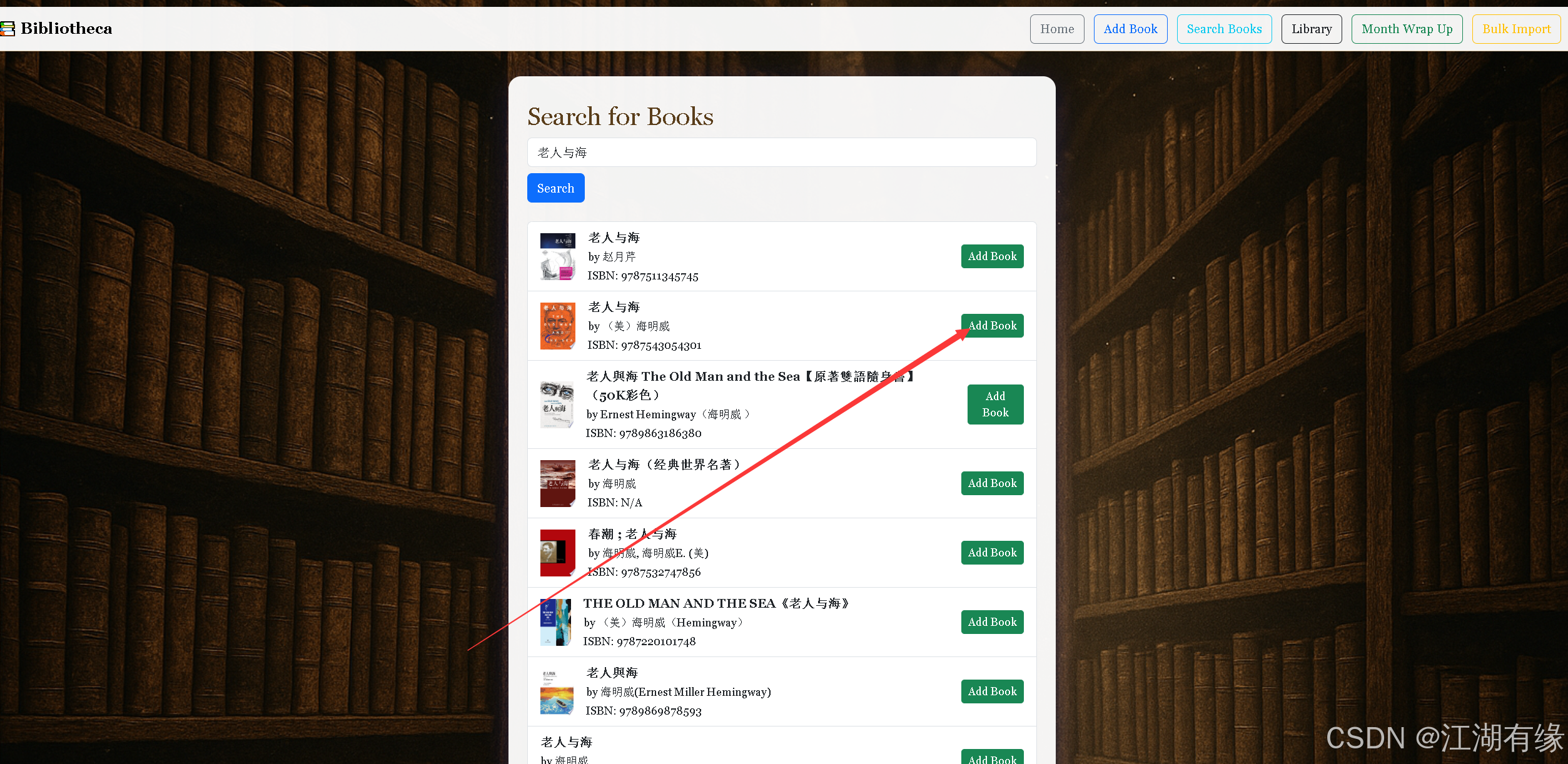Add book with ISBN 9787220101748

991,622
